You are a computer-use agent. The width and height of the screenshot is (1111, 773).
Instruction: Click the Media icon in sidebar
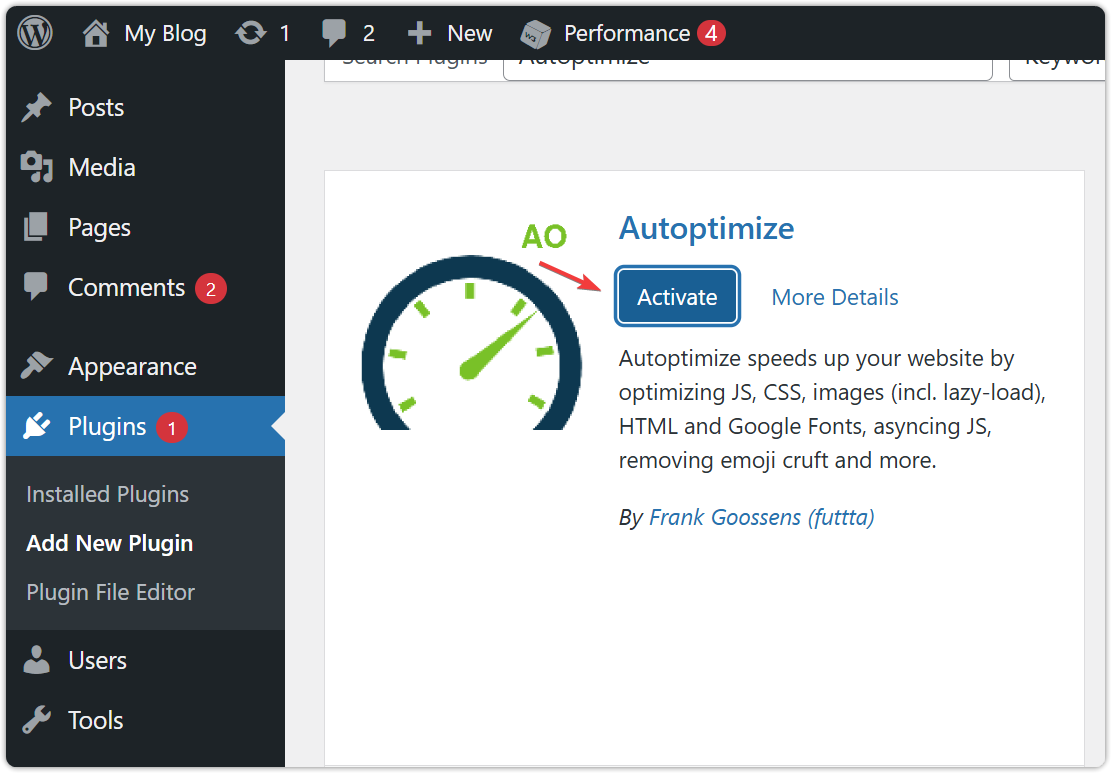click(x=36, y=167)
